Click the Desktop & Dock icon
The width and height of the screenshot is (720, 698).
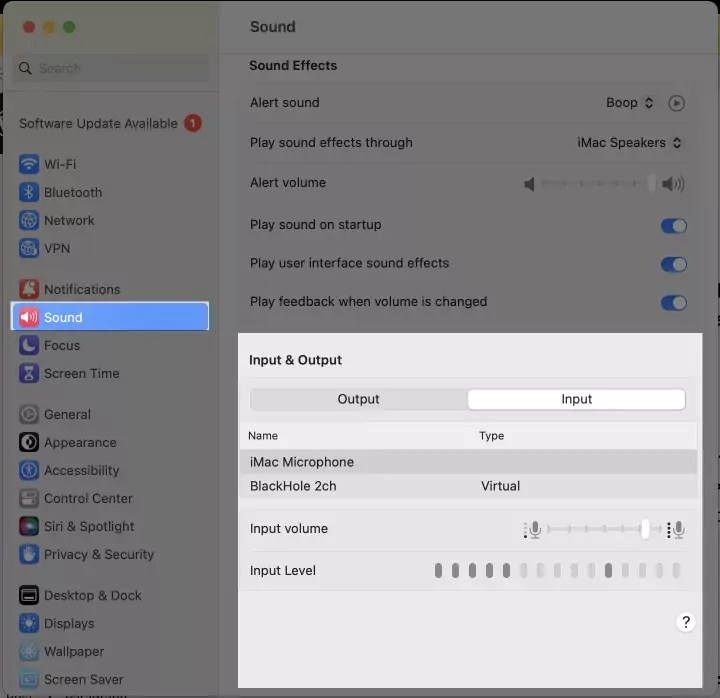28,595
